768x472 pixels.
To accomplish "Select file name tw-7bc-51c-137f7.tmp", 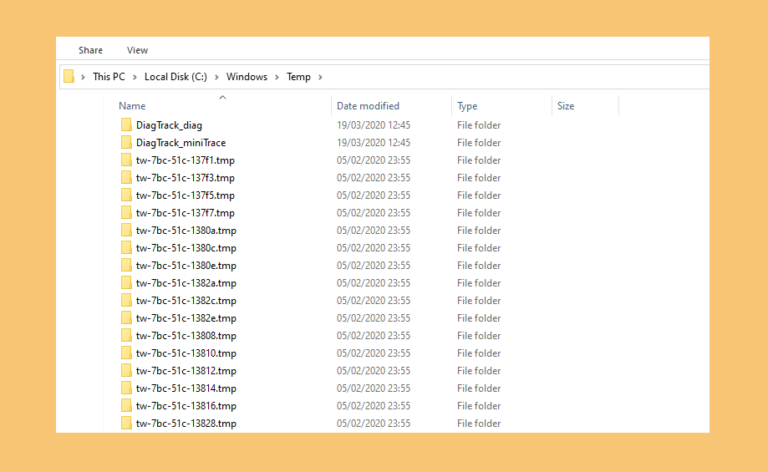I will [185, 213].
